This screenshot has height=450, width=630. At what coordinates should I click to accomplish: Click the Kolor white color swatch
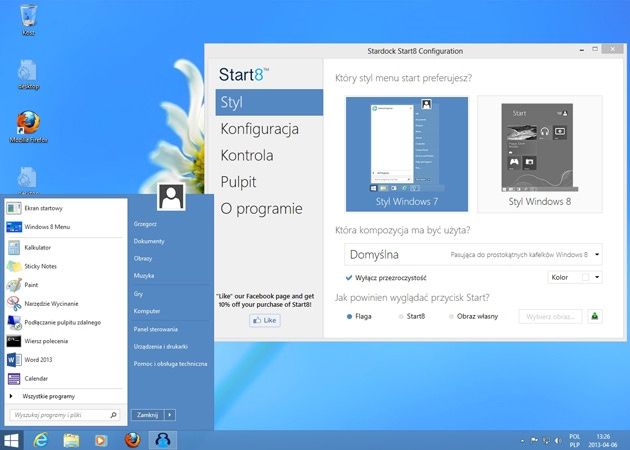[585, 277]
